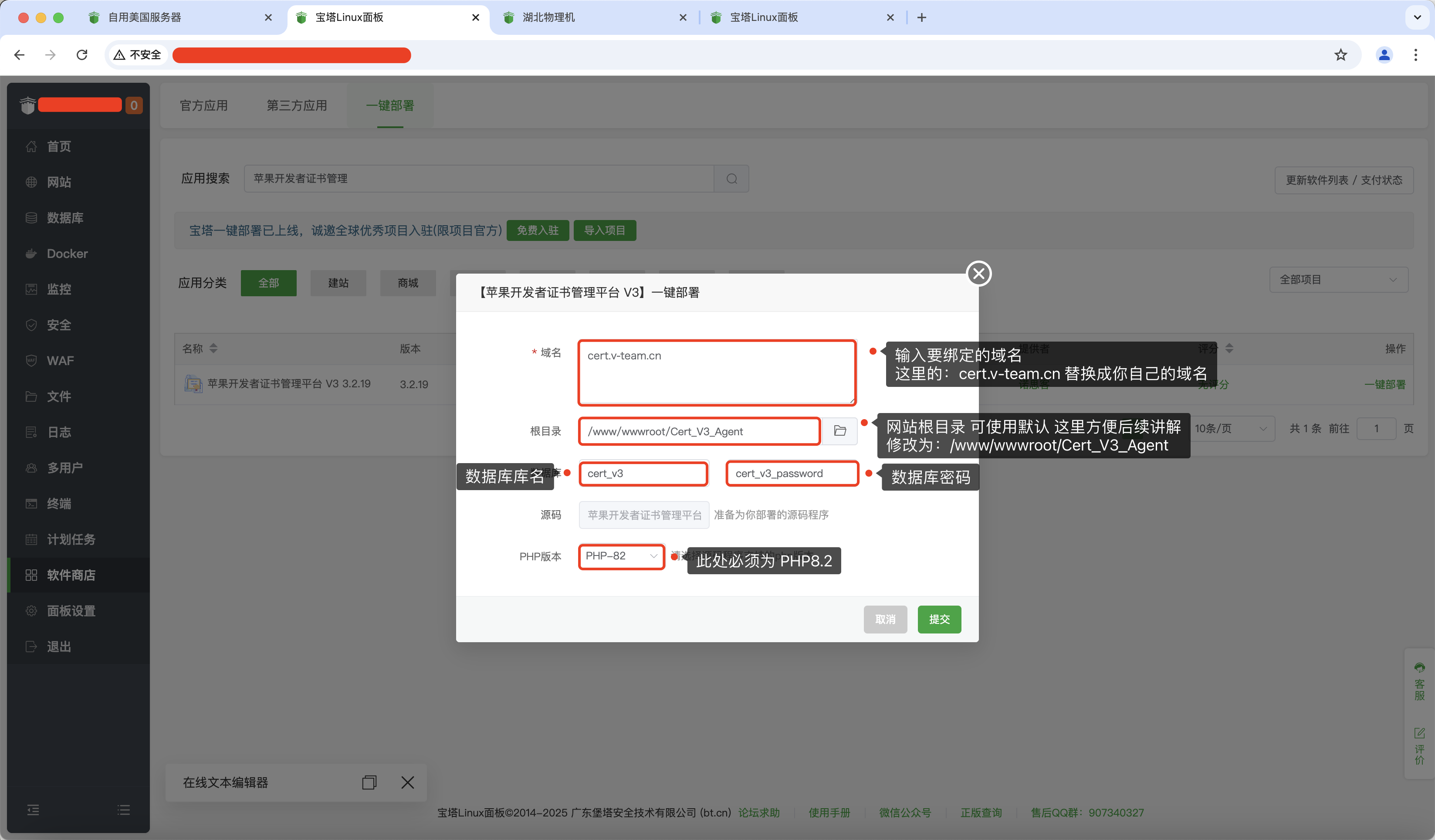Click the 一键部署 link in table row
The image size is (1435, 840).
point(1384,384)
